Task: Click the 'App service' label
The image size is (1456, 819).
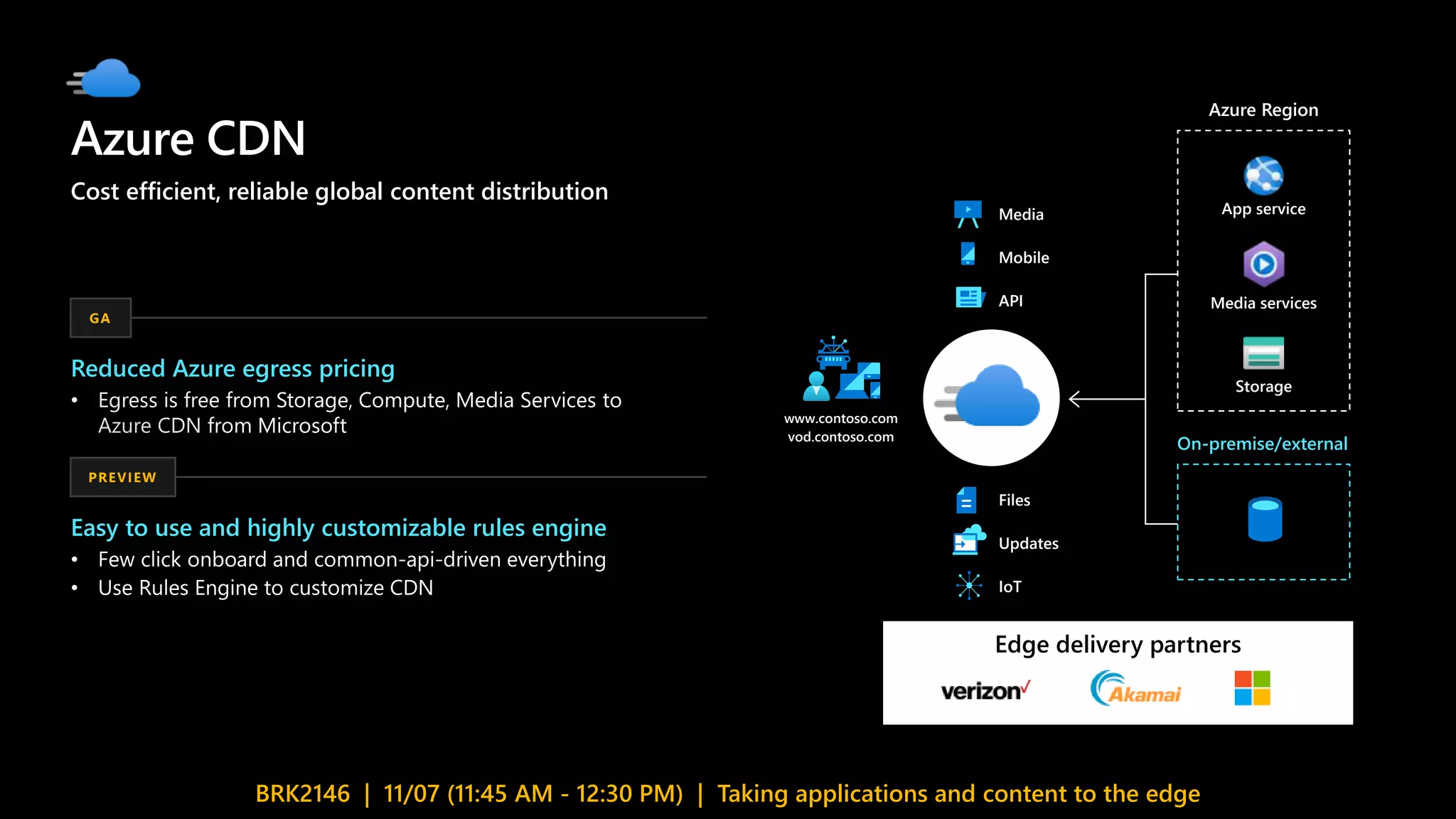Action: tap(1263, 209)
